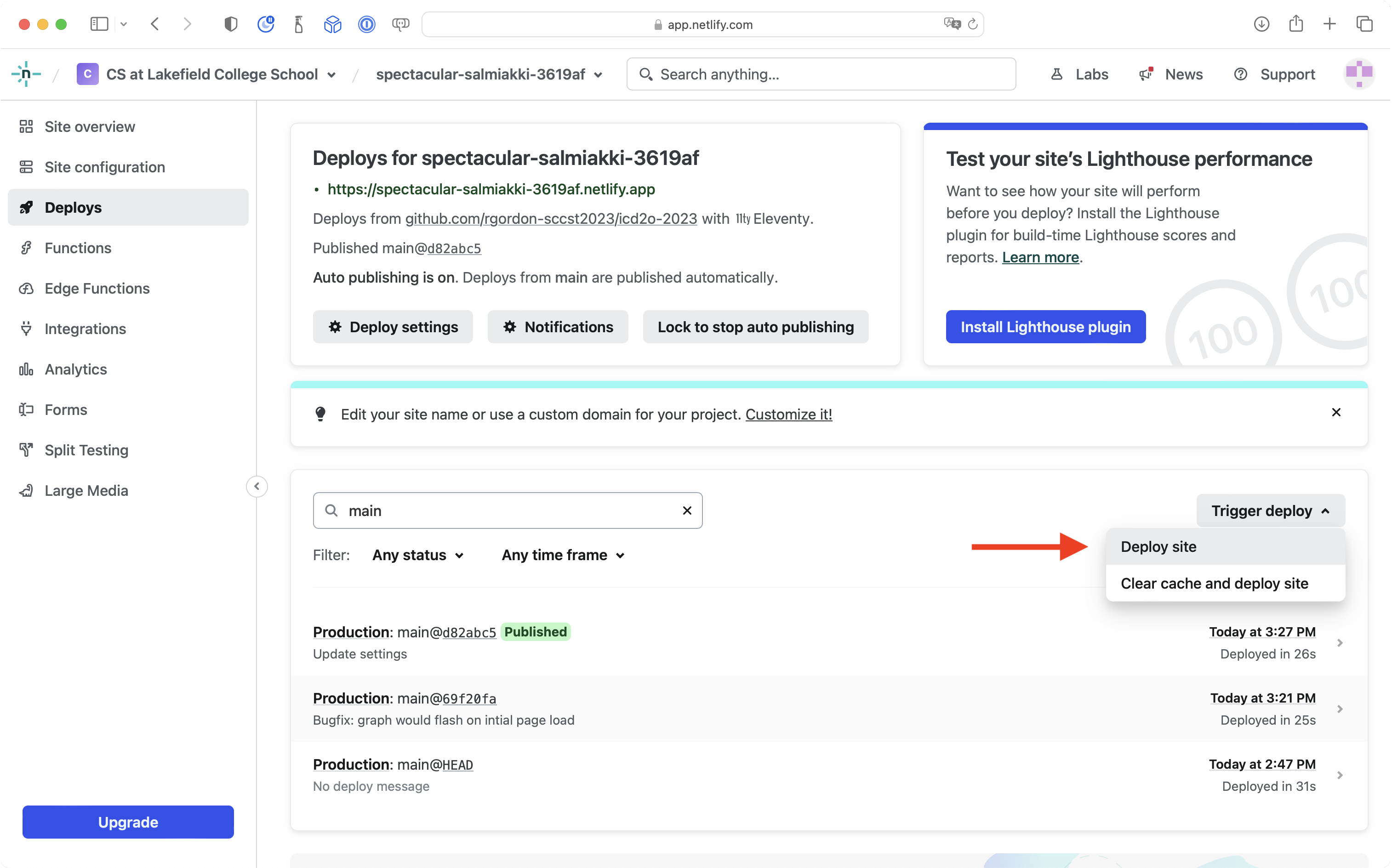Click the privacy shield icon in toolbar
Image resolution: width=1392 pixels, height=868 pixels.
pyautogui.click(x=231, y=24)
